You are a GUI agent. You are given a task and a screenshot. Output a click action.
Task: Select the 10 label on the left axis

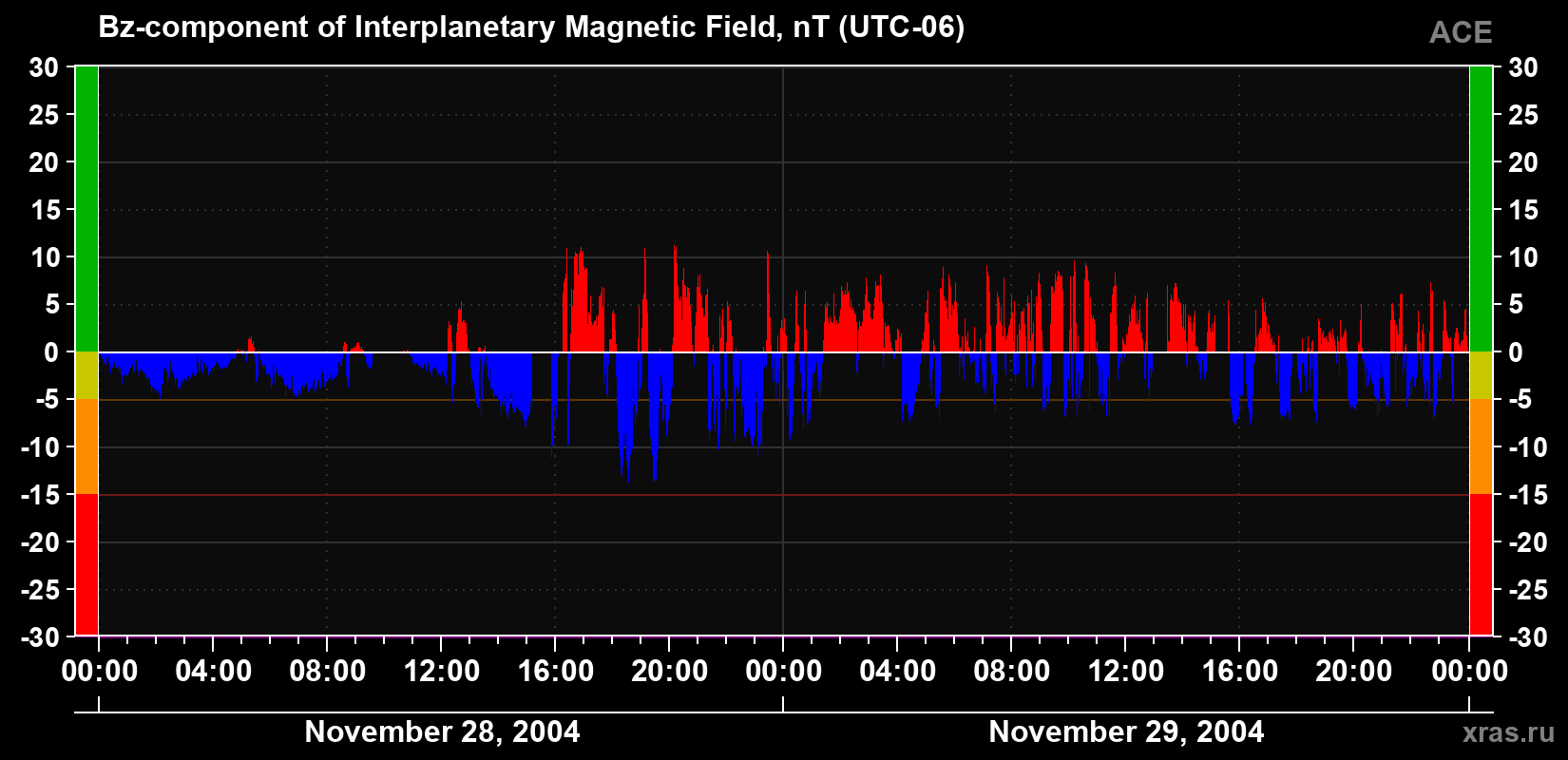tap(44, 257)
